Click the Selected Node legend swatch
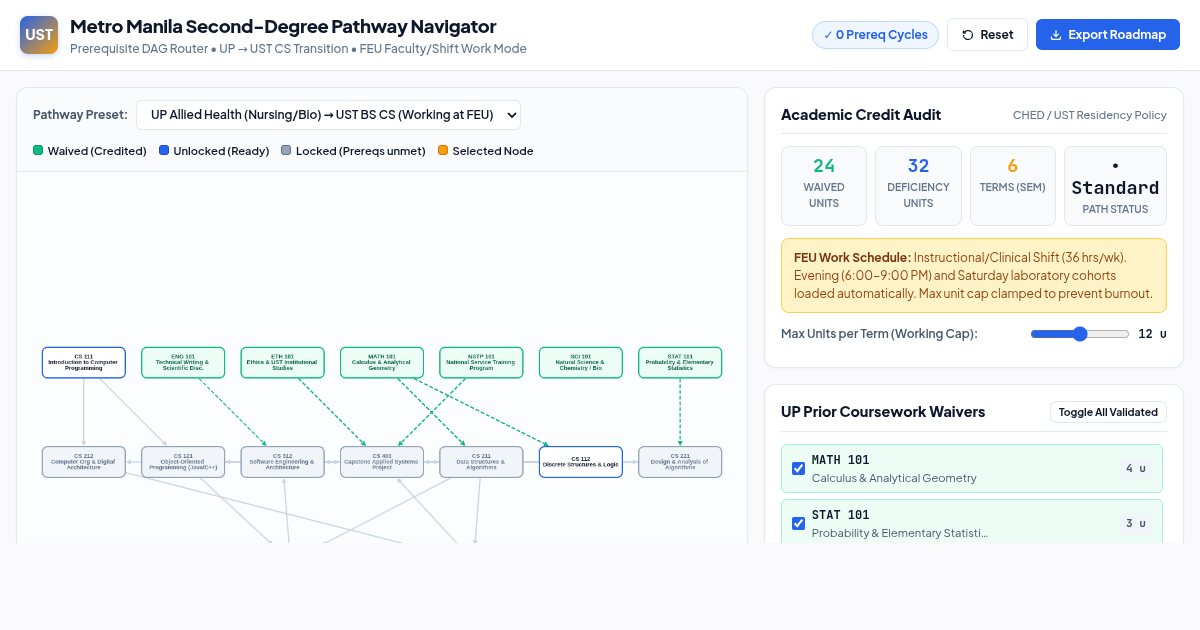Viewport: 1200px width, 630px height. coord(443,151)
